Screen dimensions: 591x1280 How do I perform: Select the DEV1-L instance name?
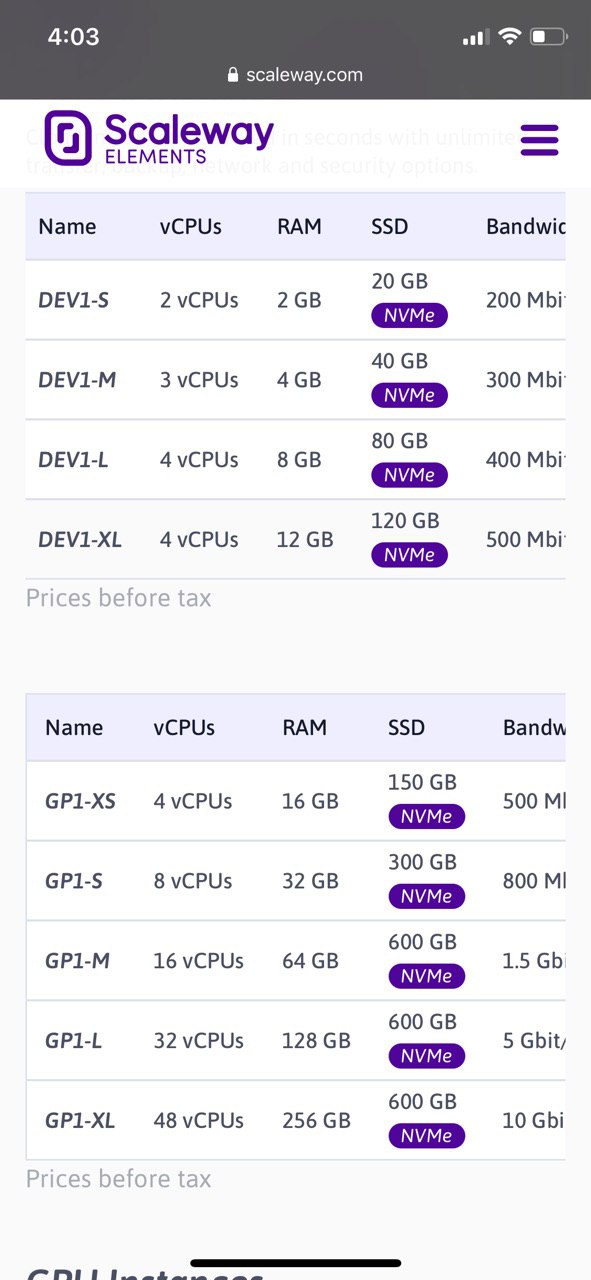coord(72,460)
